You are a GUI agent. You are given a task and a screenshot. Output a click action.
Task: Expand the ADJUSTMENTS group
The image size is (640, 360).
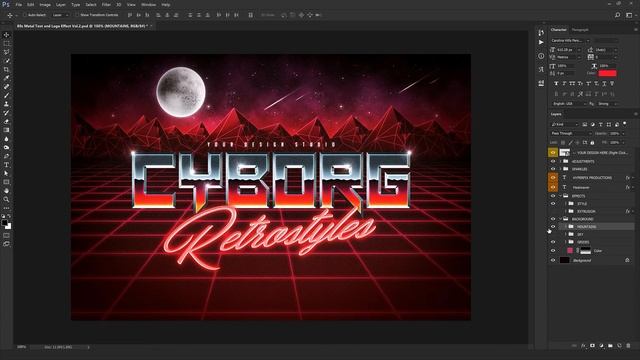561,161
